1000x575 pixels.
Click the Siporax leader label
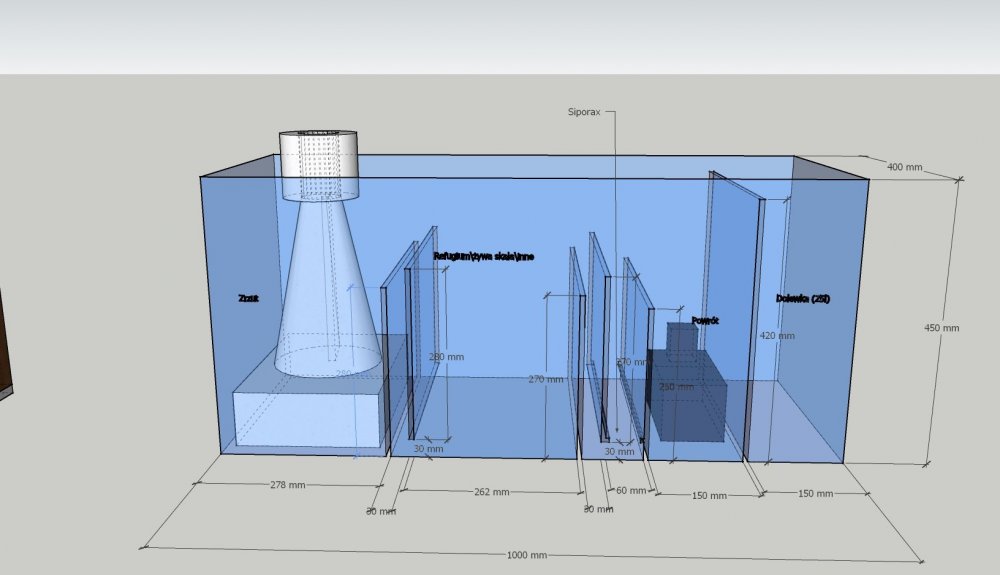[586, 113]
